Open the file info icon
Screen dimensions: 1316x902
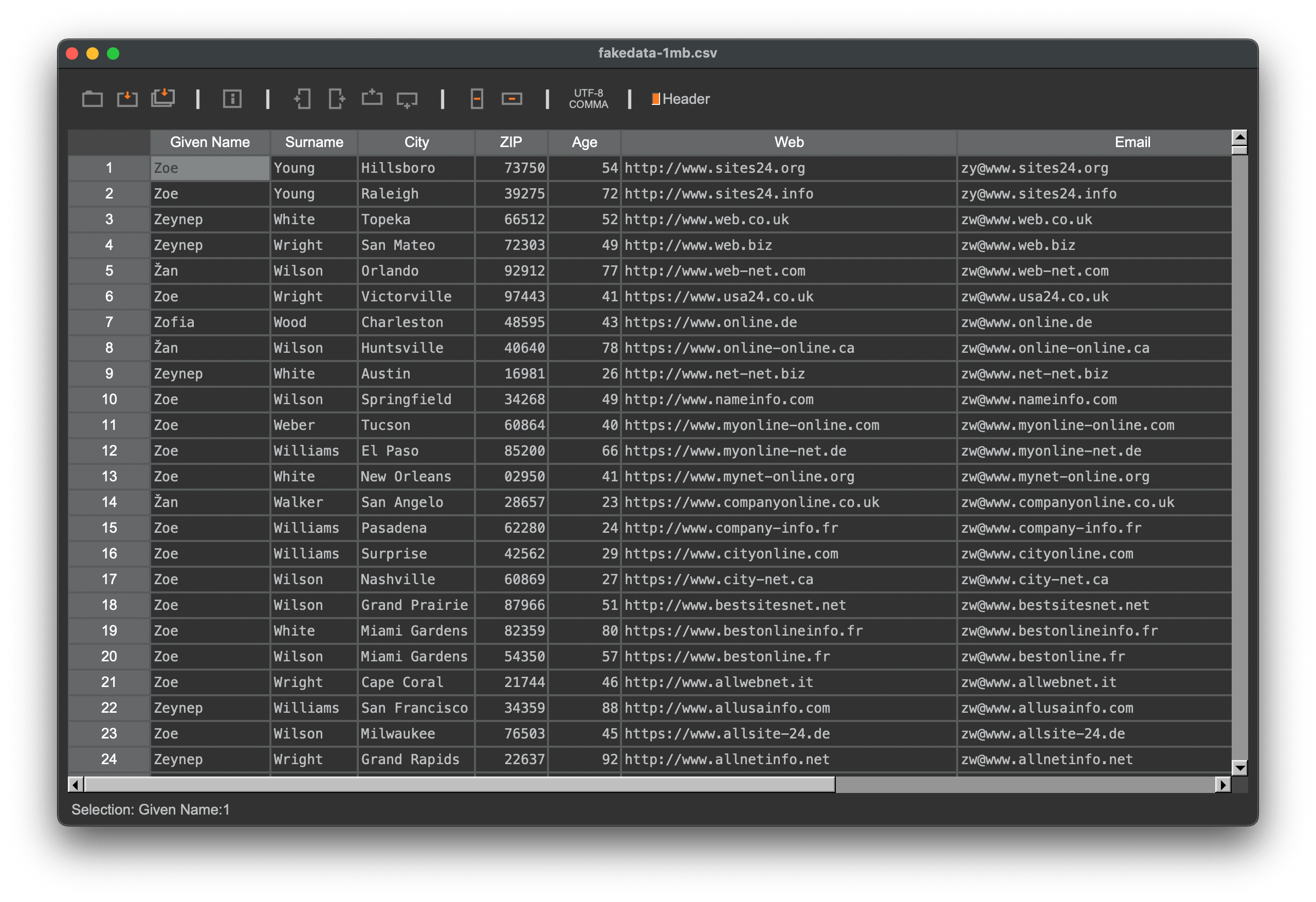(x=232, y=99)
